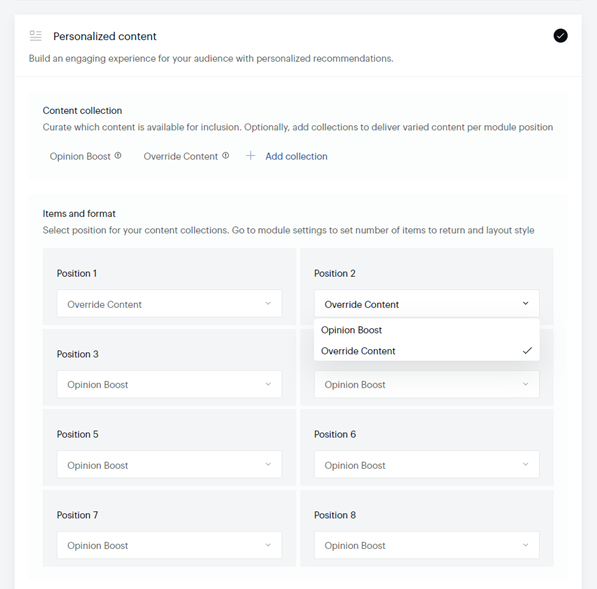597x589 pixels.
Task: Toggle the black checkmark circle for Personalized content
Action: click(x=560, y=36)
